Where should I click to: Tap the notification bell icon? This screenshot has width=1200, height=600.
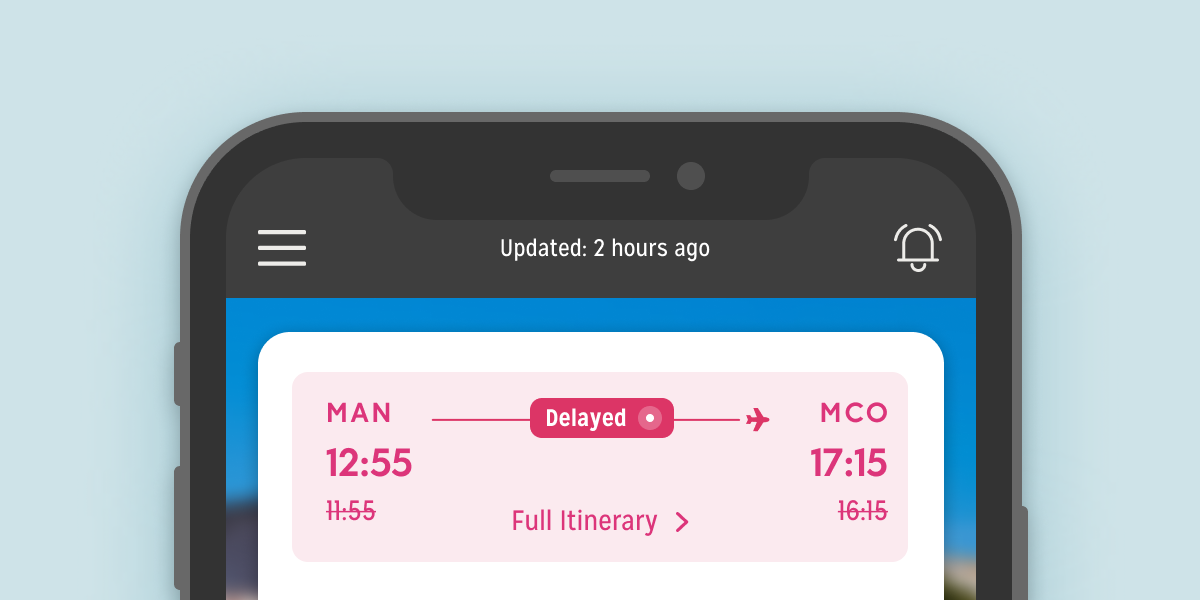point(917,247)
